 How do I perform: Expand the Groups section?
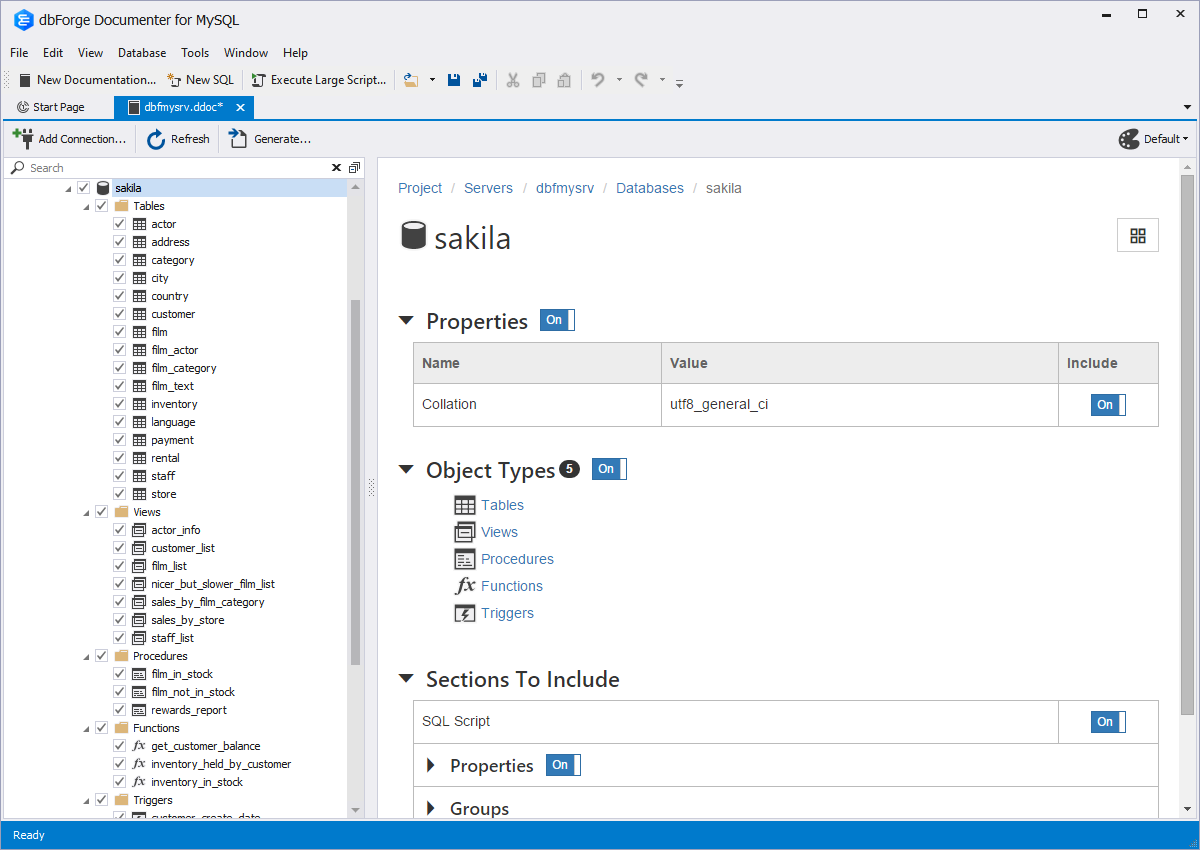431,808
